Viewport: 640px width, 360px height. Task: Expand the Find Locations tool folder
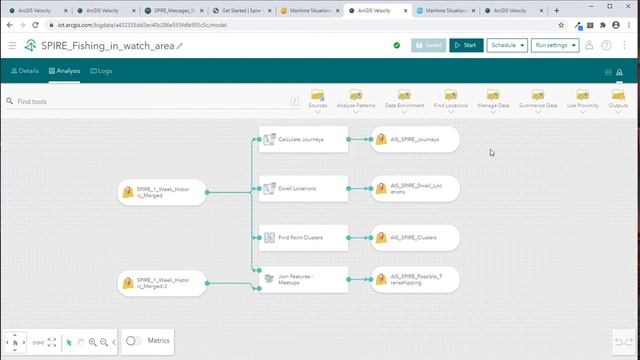click(451, 100)
